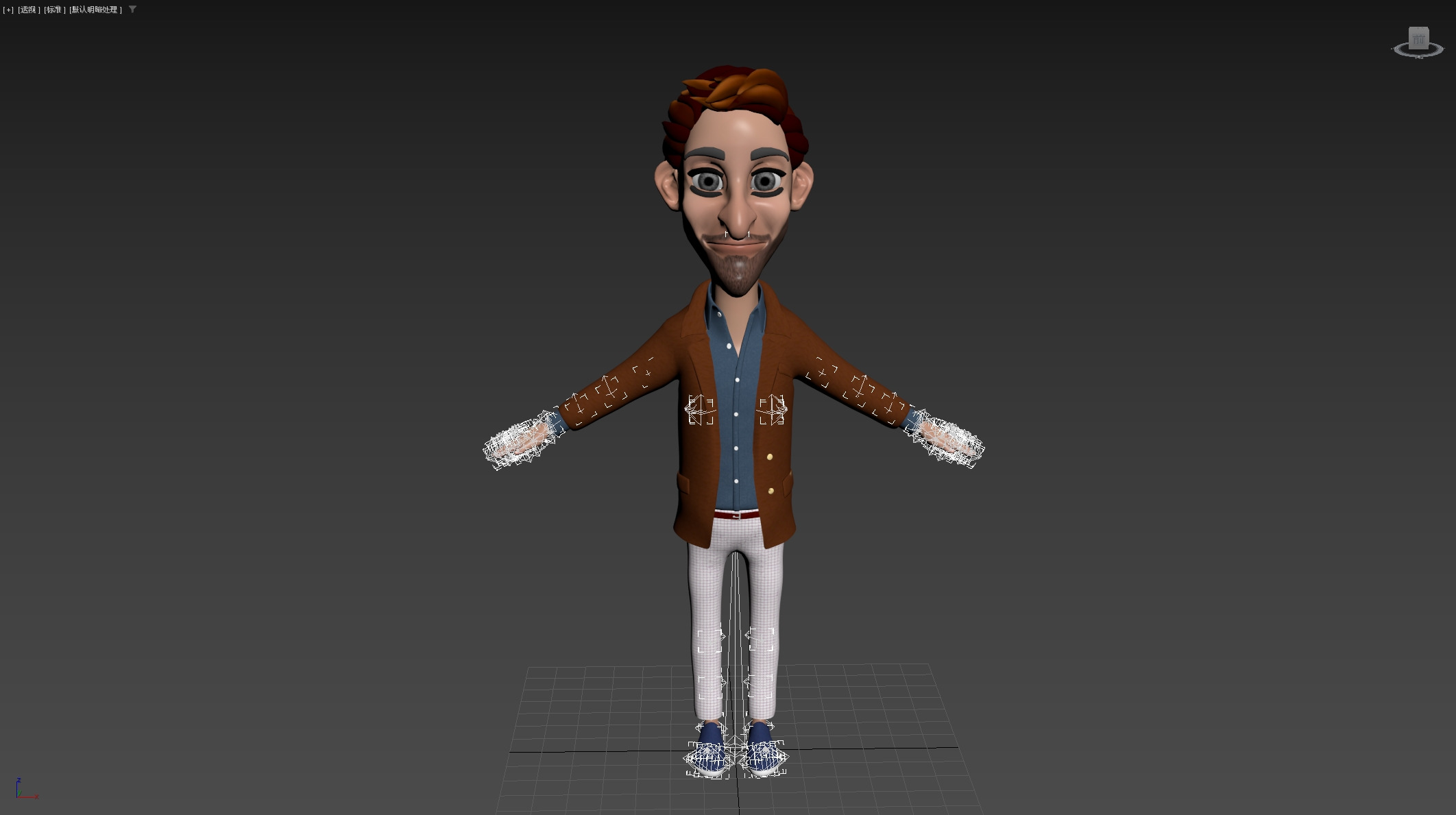Open the 标准 viewport quality menu
This screenshot has height=815, width=1456.
coord(54,10)
